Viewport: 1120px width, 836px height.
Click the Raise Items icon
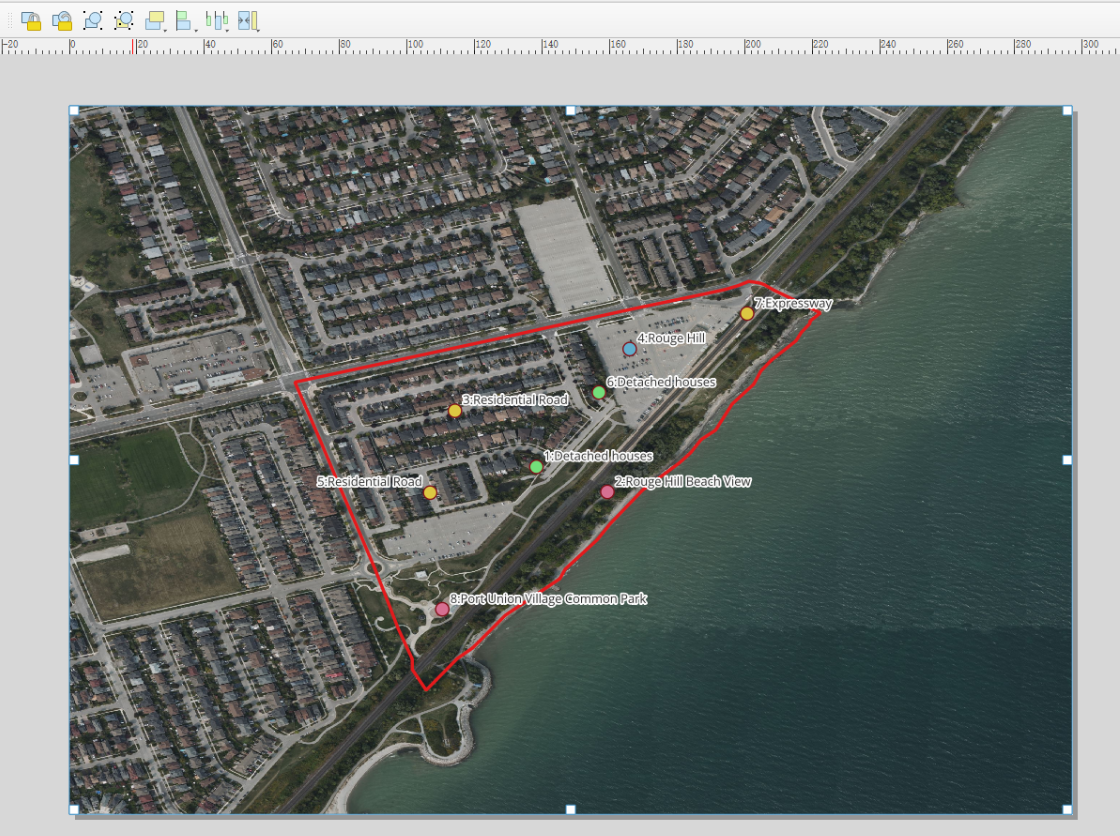tap(154, 21)
